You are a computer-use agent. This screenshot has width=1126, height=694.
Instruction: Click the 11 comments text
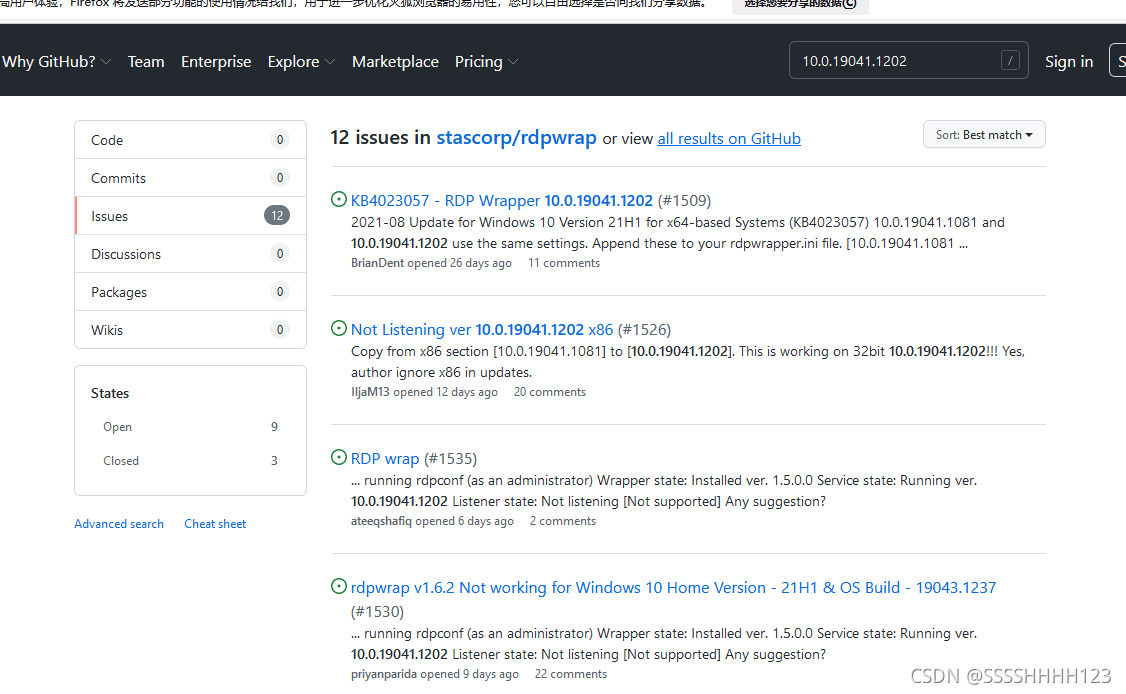tap(564, 263)
